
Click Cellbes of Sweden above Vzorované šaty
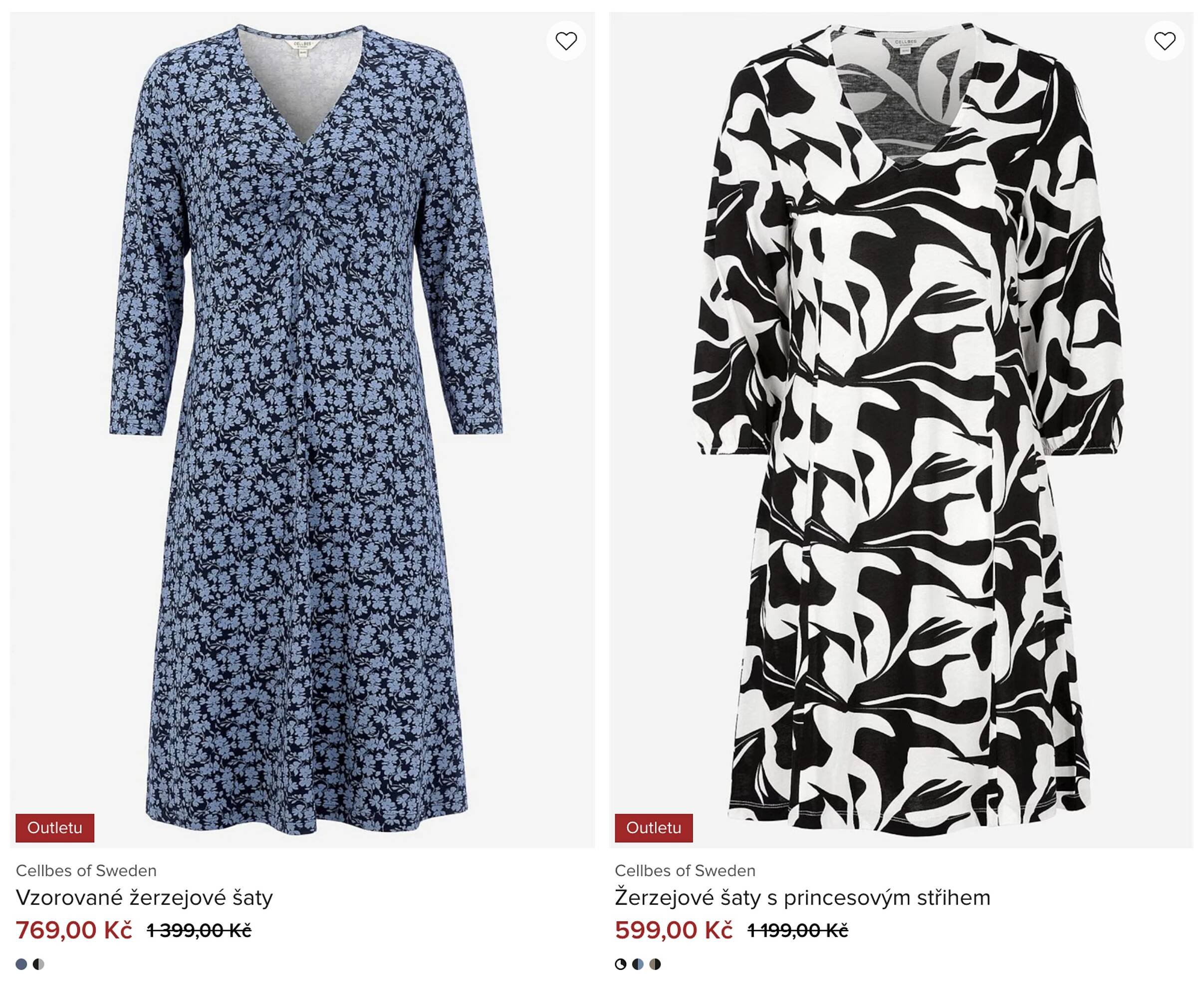[x=86, y=870]
